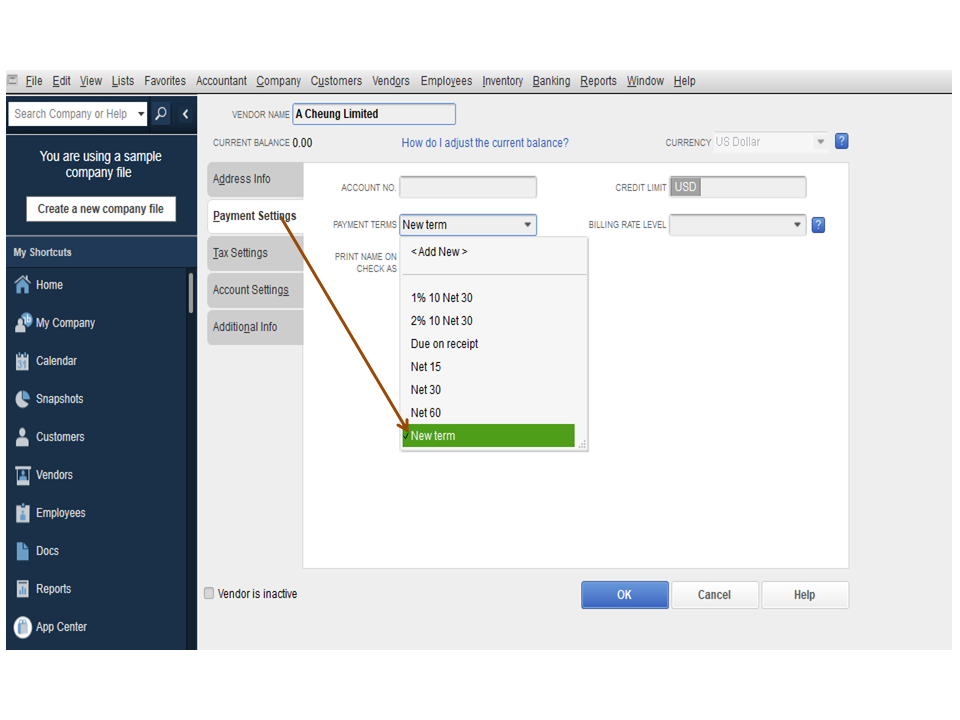This screenshot has width=960, height=720.
Task: Choose <Add New> in terms list
Action: pyautogui.click(x=438, y=252)
